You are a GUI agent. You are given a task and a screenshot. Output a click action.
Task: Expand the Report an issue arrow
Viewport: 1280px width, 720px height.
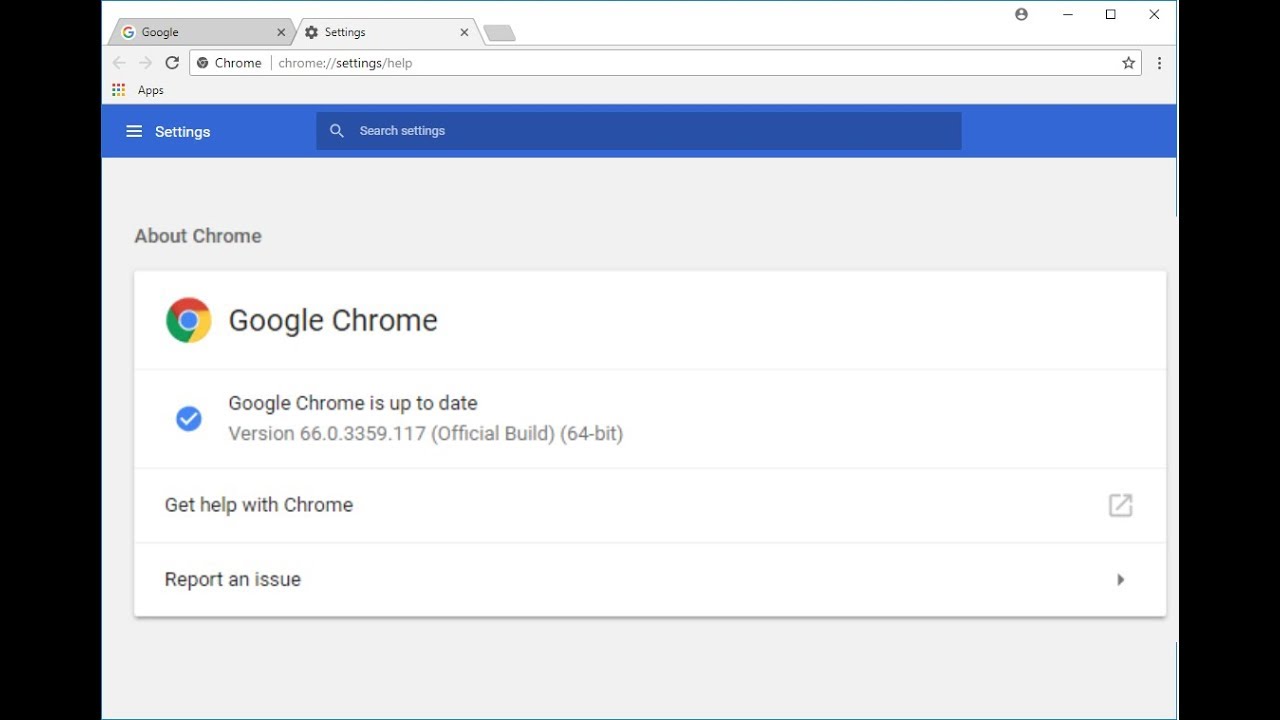coord(1120,580)
